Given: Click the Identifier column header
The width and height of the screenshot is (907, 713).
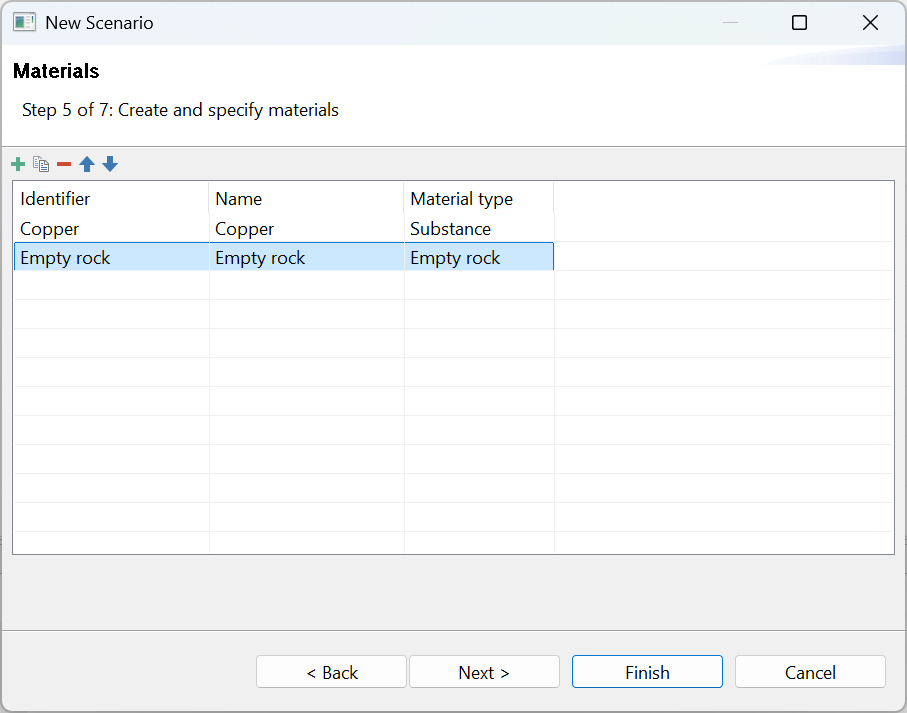Looking at the screenshot, I should tap(110, 199).
